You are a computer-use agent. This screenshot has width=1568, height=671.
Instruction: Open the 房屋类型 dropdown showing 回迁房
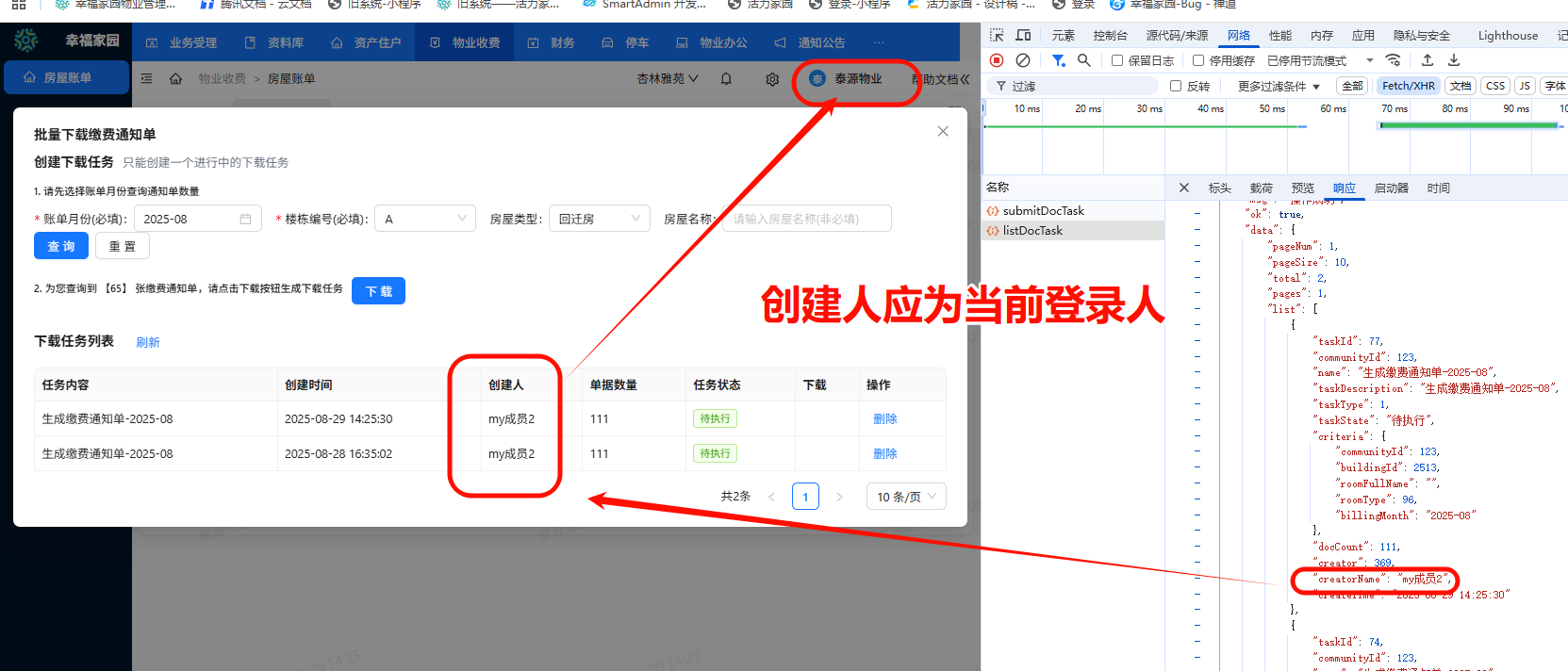(x=600, y=219)
